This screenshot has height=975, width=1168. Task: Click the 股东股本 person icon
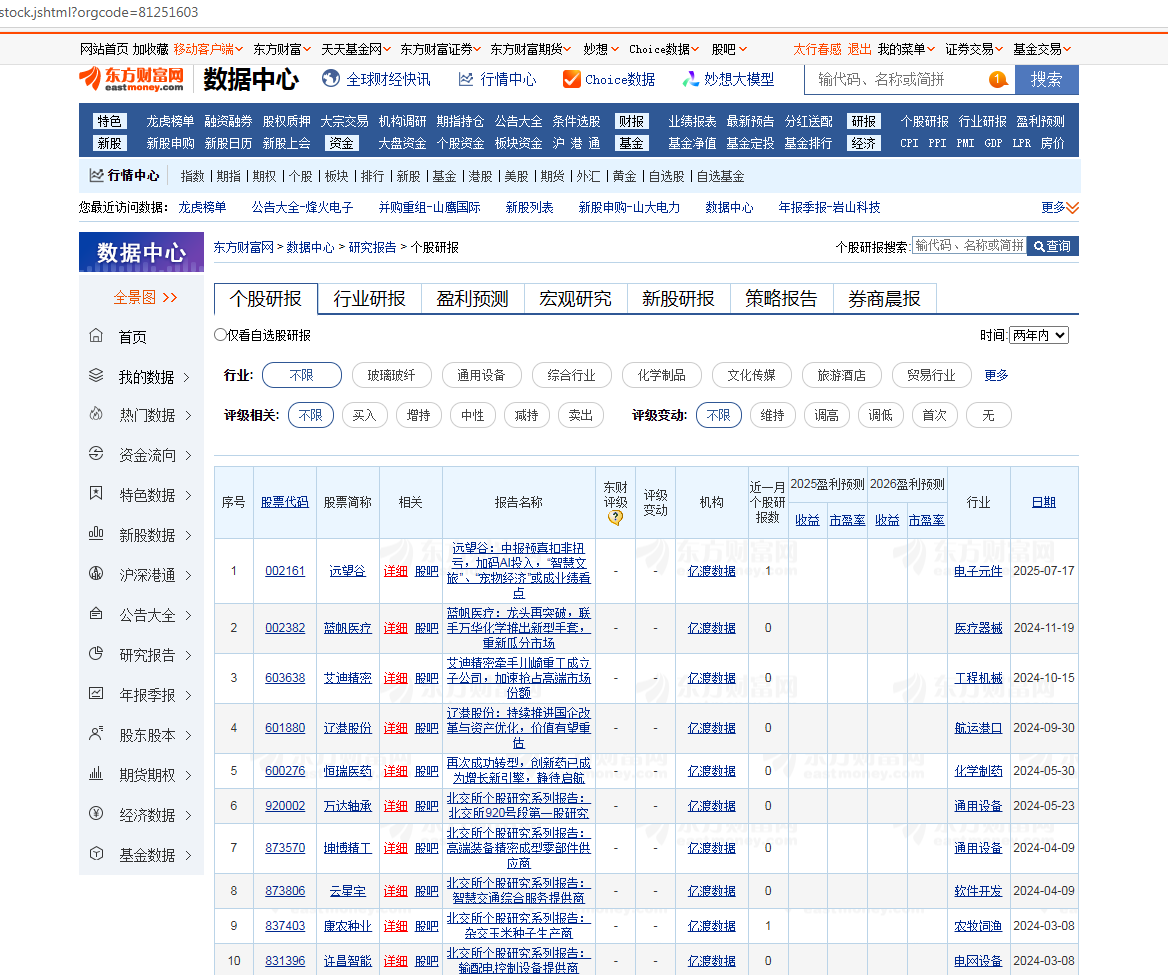click(96, 734)
